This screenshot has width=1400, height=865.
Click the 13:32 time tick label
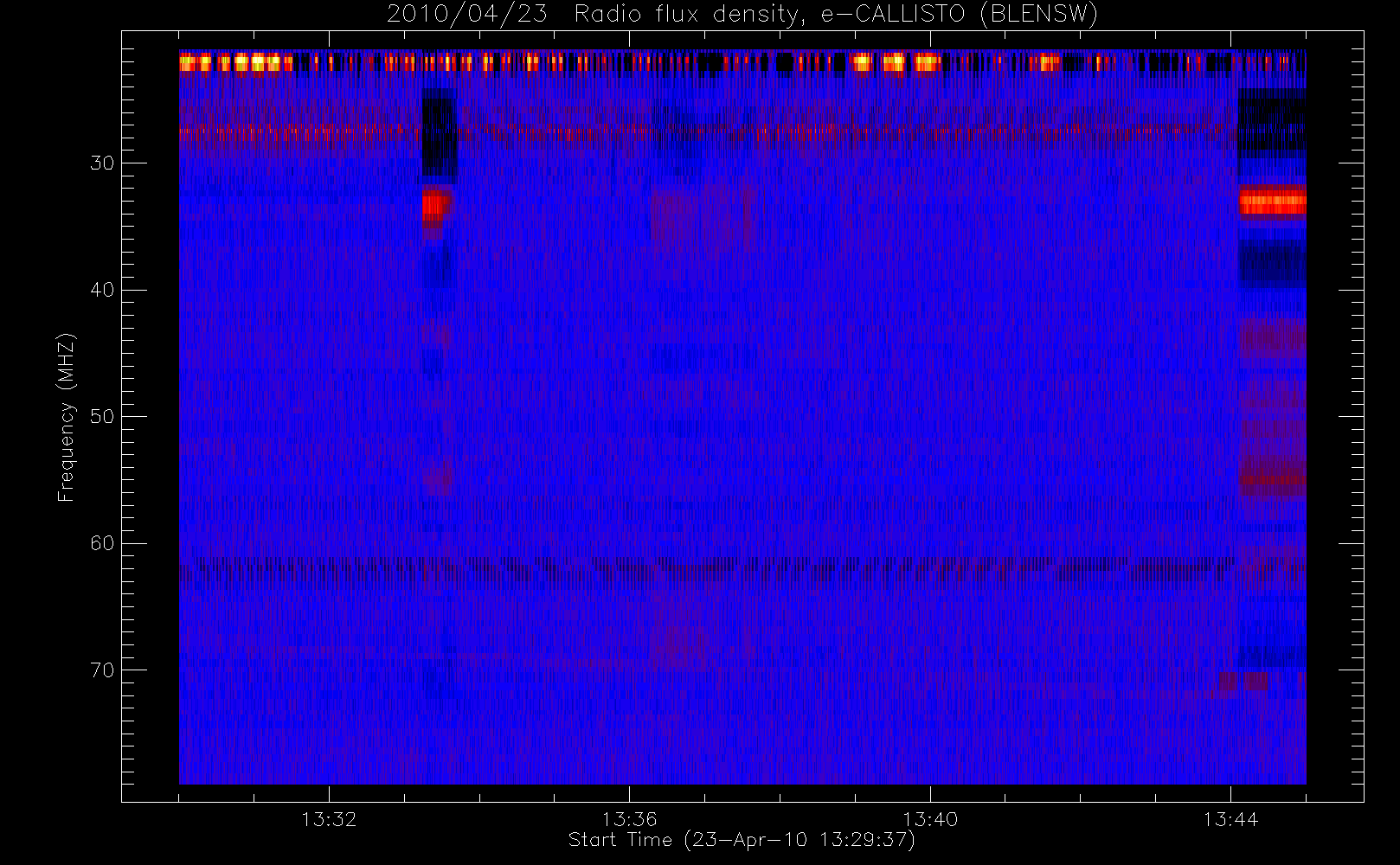[329, 819]
